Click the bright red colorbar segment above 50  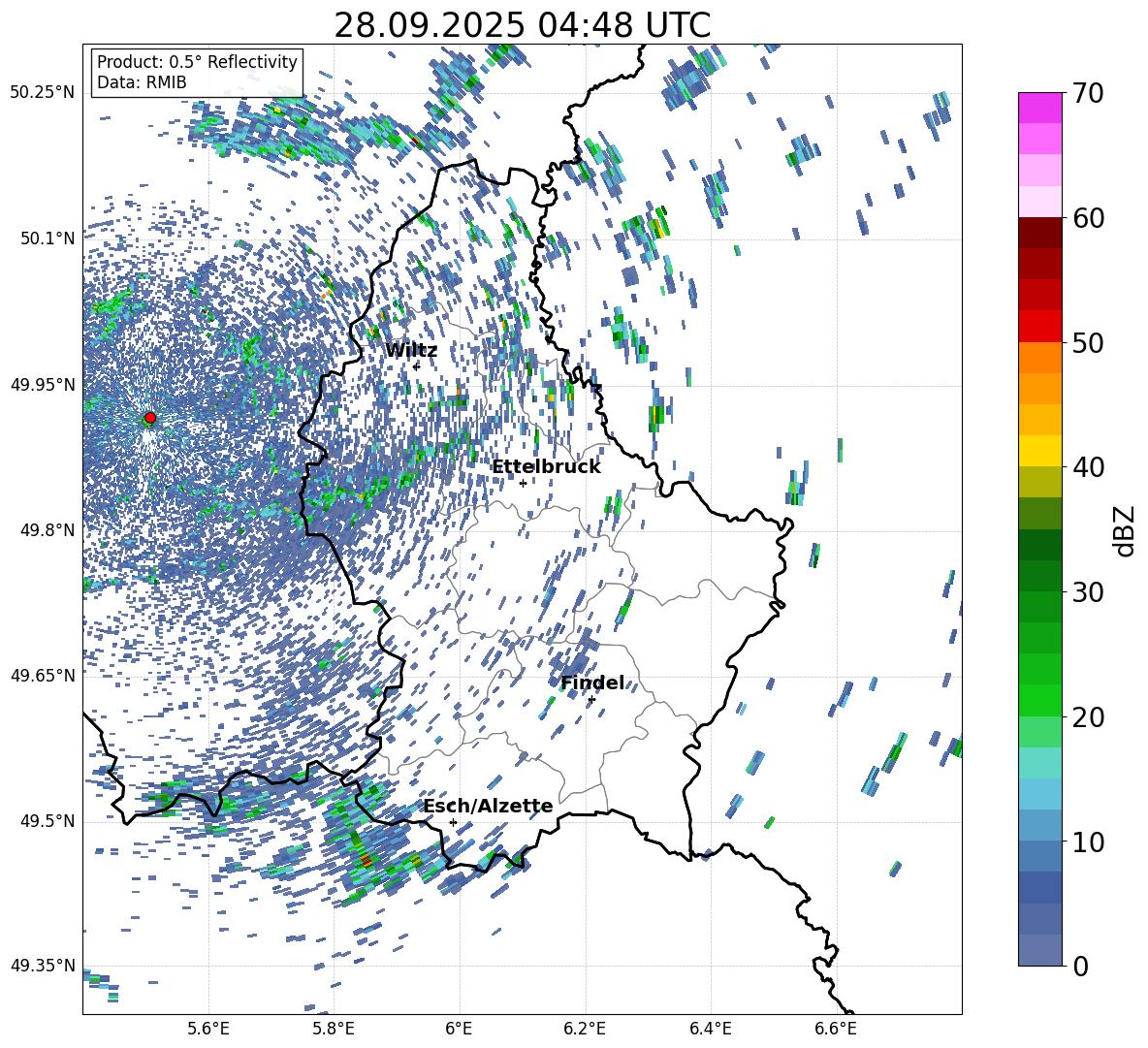tap(1040, 326)
